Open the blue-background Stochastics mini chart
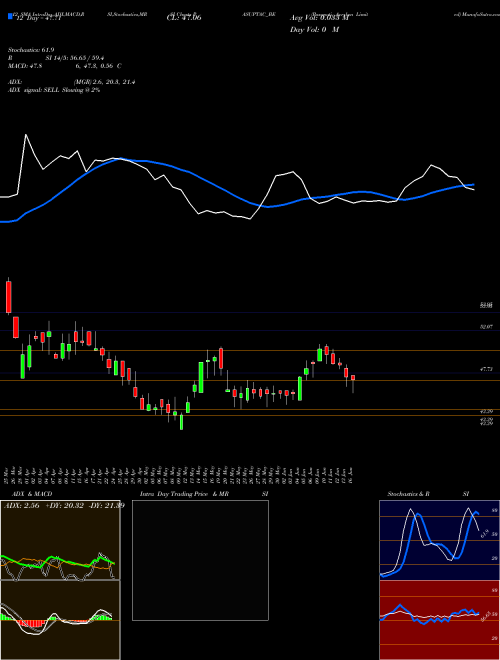 439,540
